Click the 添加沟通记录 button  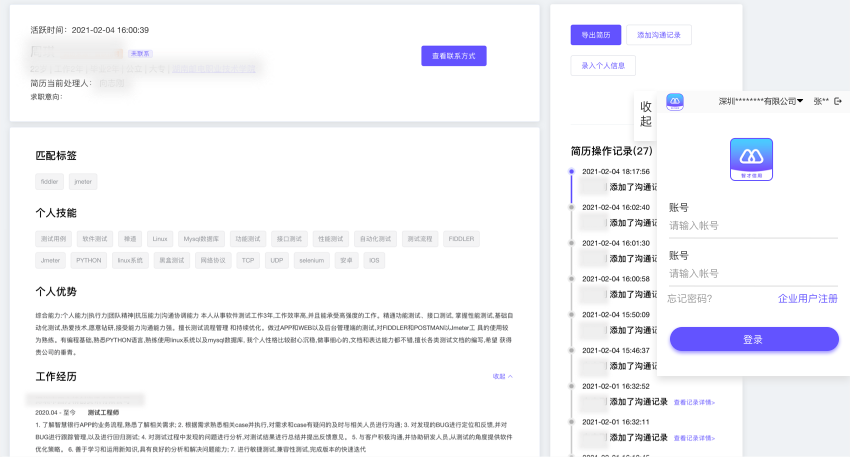[x=659, y=35]
